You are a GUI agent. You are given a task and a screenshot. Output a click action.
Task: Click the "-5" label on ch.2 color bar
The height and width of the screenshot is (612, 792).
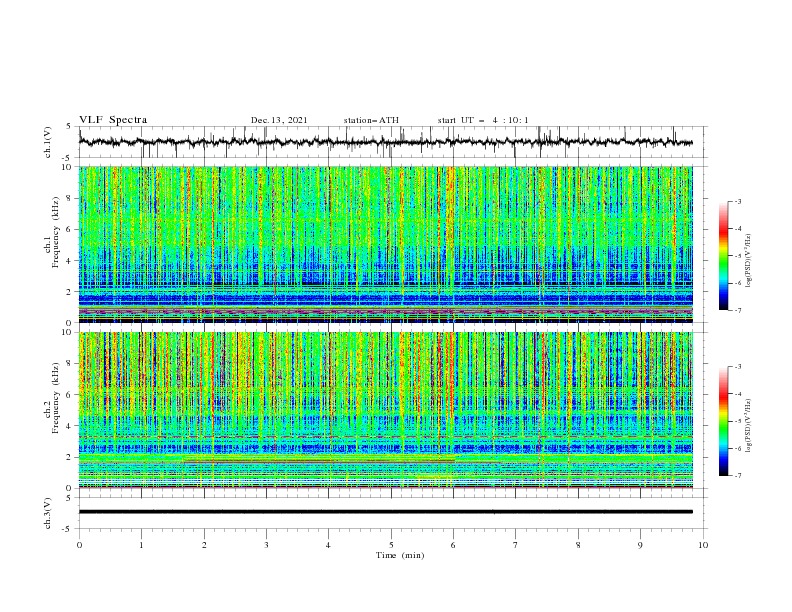pyautogui.click(x=738, y=421)
